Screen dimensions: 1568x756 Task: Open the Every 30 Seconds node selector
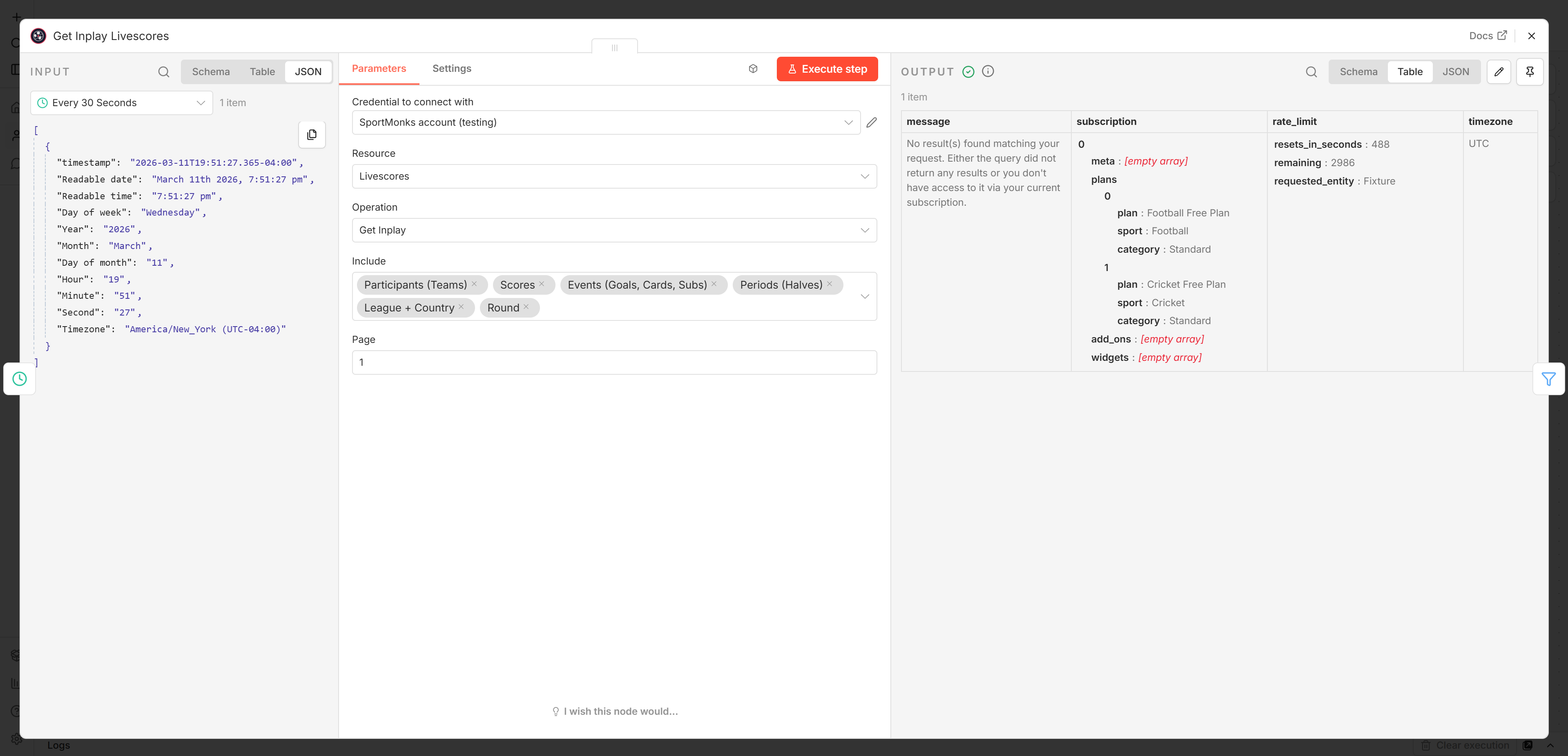pyautogui.click(x=122, y=103)
